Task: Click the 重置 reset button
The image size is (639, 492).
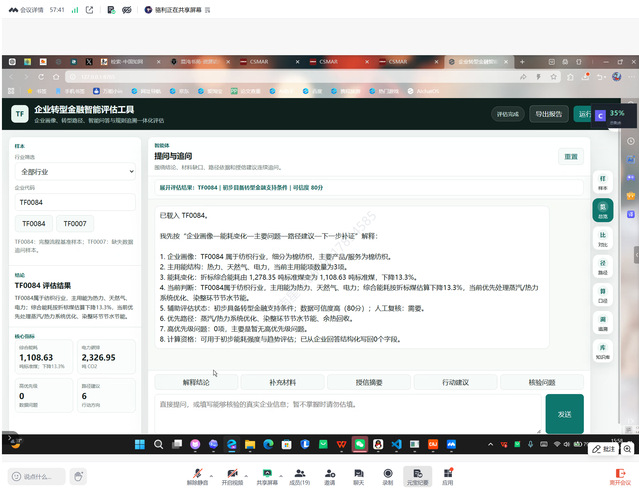Action: (x=571, y=157)
